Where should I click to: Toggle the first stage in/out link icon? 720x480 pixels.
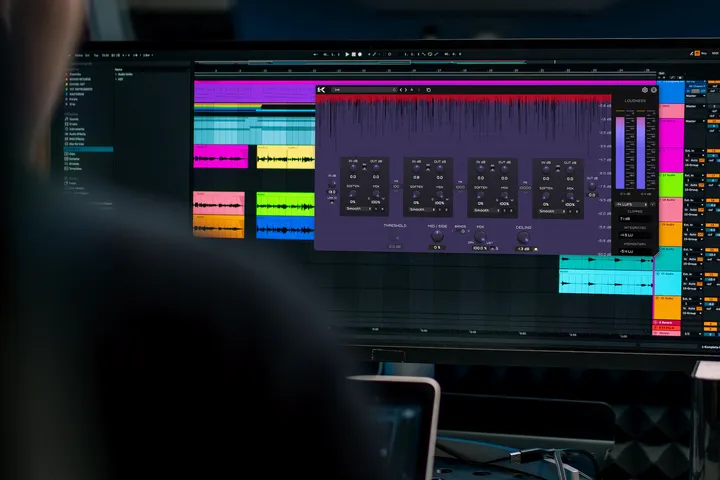pos(365,166)
